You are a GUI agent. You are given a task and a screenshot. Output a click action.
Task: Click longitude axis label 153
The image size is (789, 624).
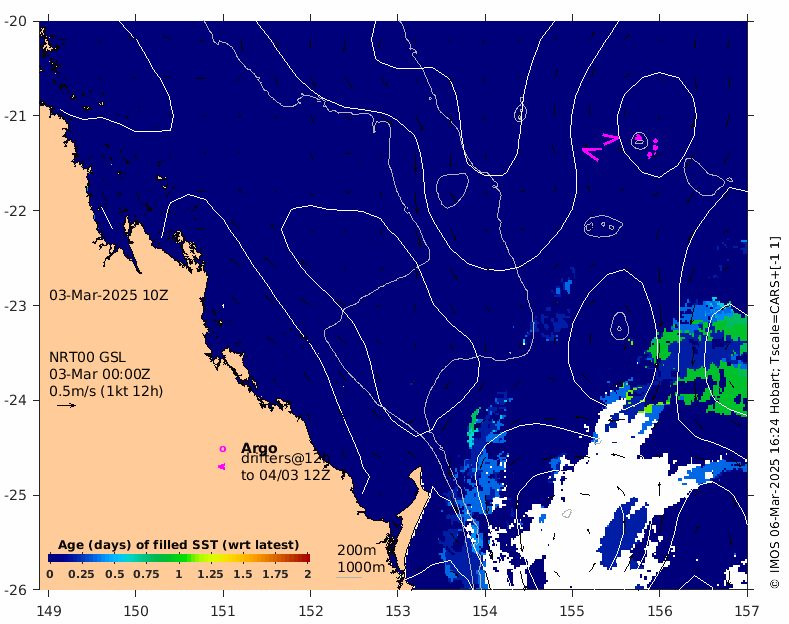[398, 611]
